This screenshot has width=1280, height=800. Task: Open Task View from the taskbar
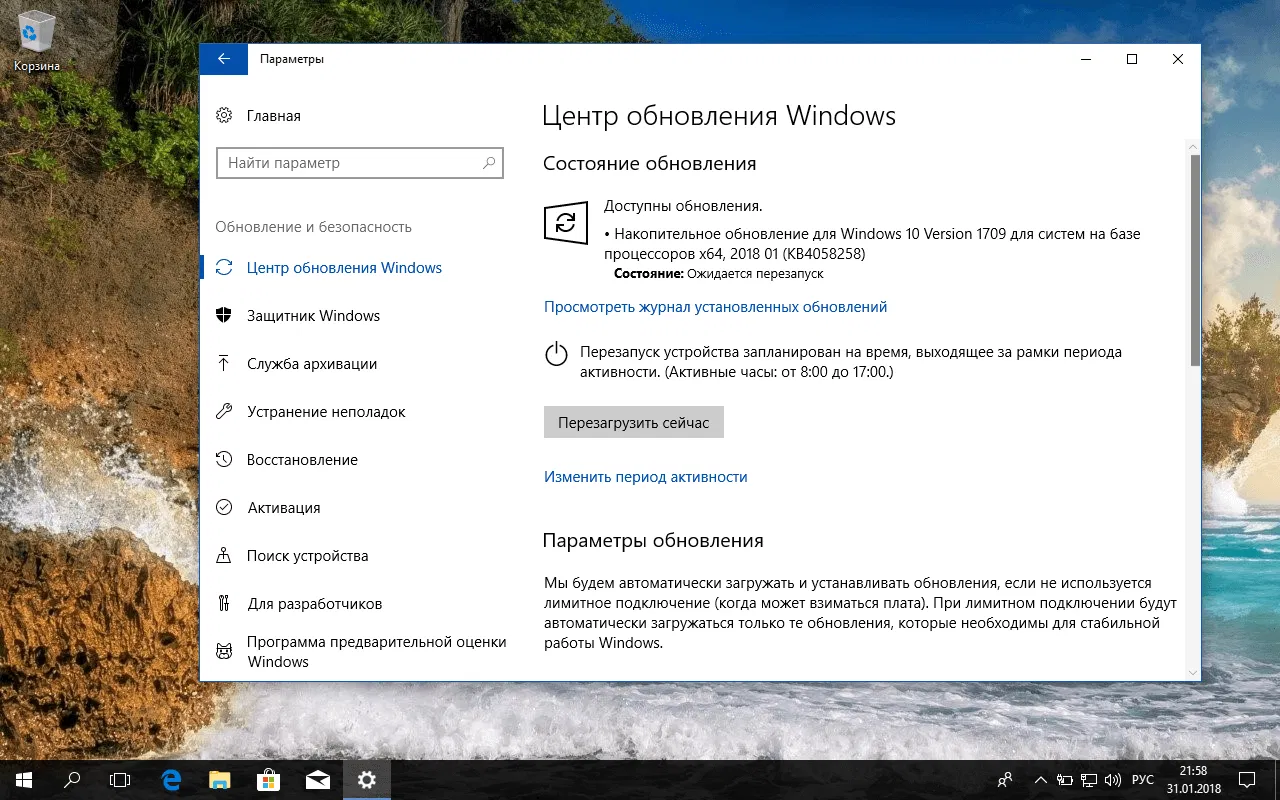120,779
